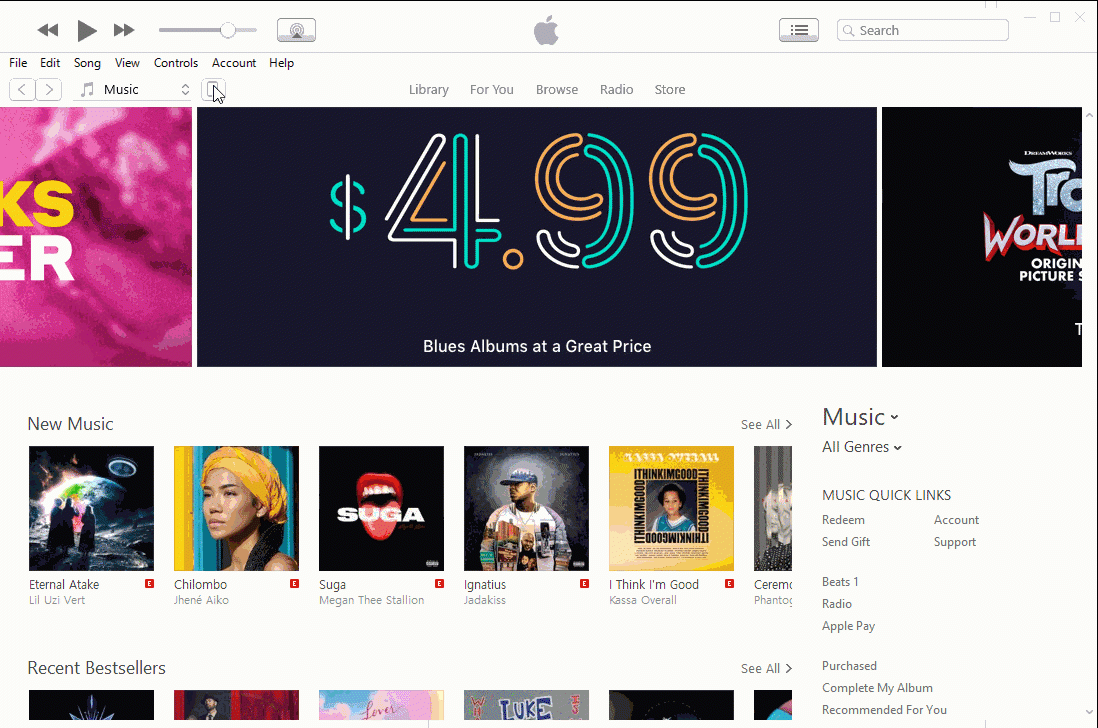
Task: Click the device icon next to Music selector
Action: coord(214,90)
